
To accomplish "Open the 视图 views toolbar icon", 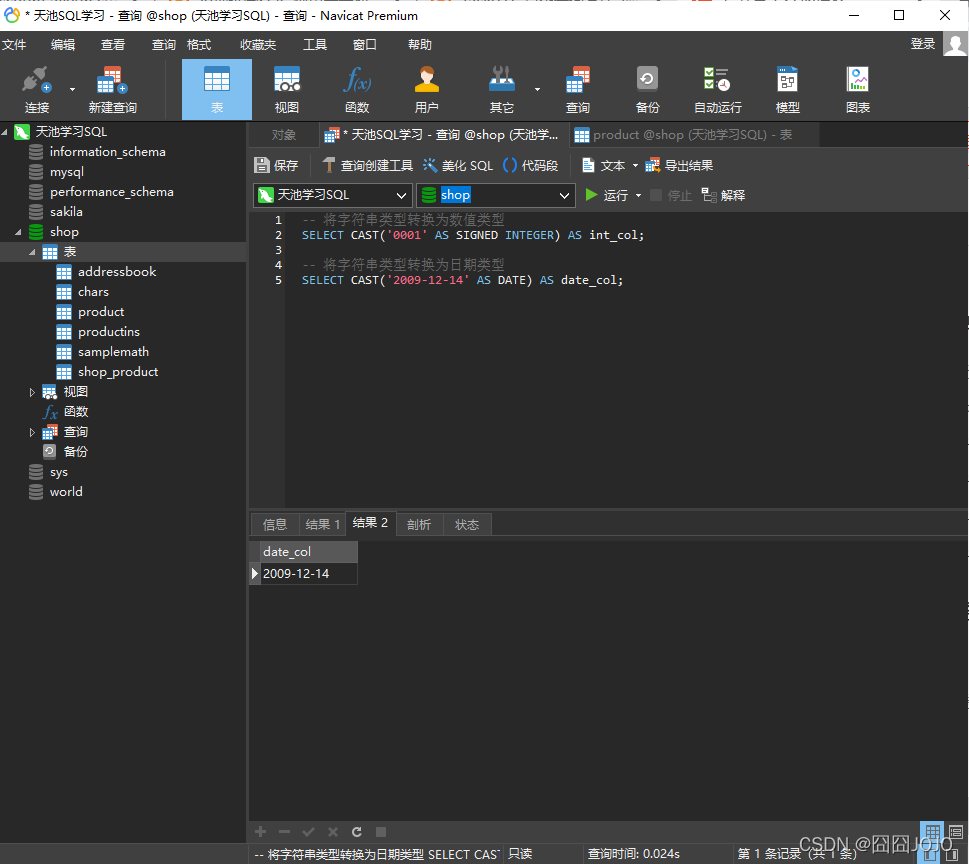I will pos(287,90).
